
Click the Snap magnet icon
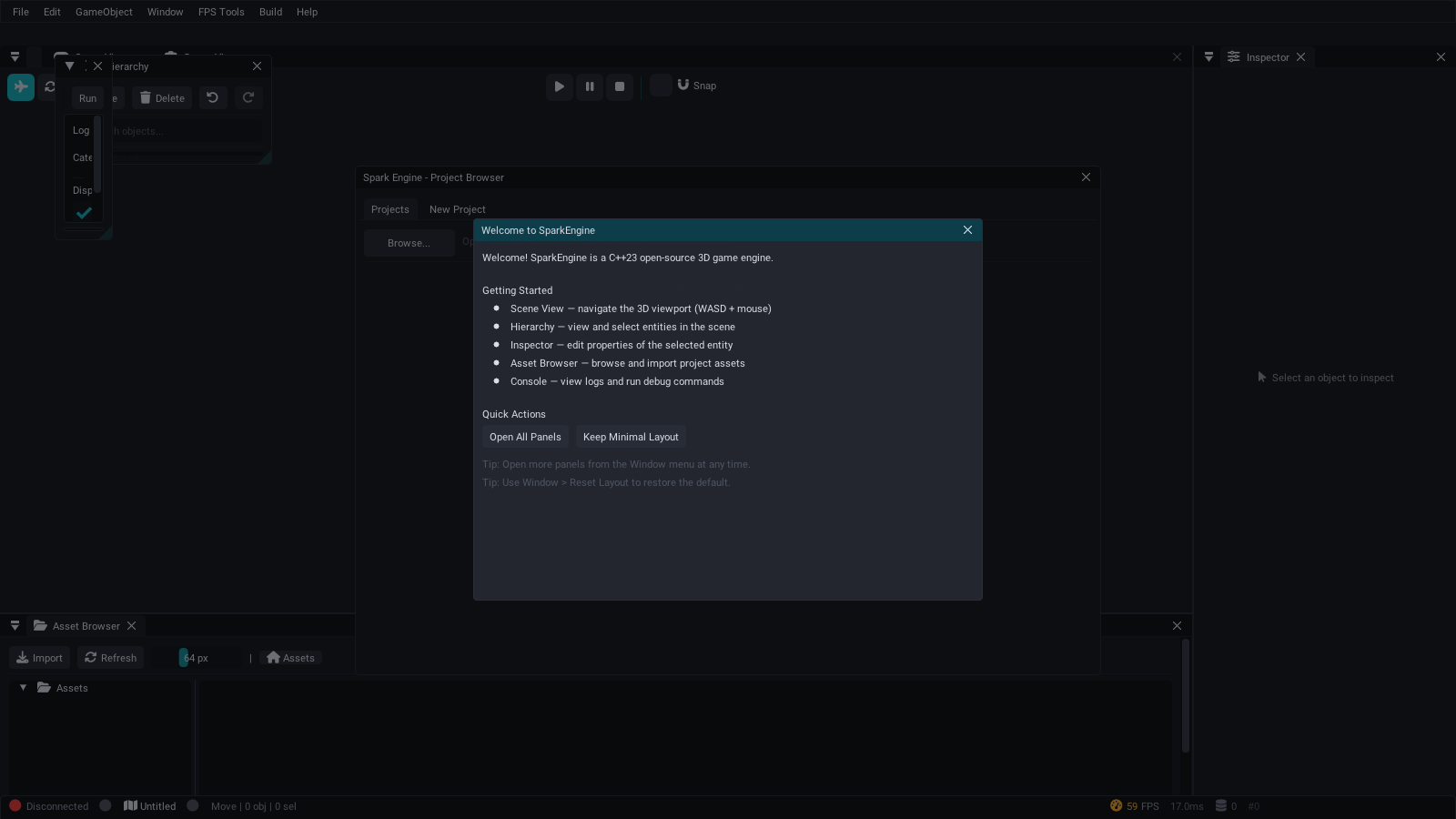coord(683,85)
